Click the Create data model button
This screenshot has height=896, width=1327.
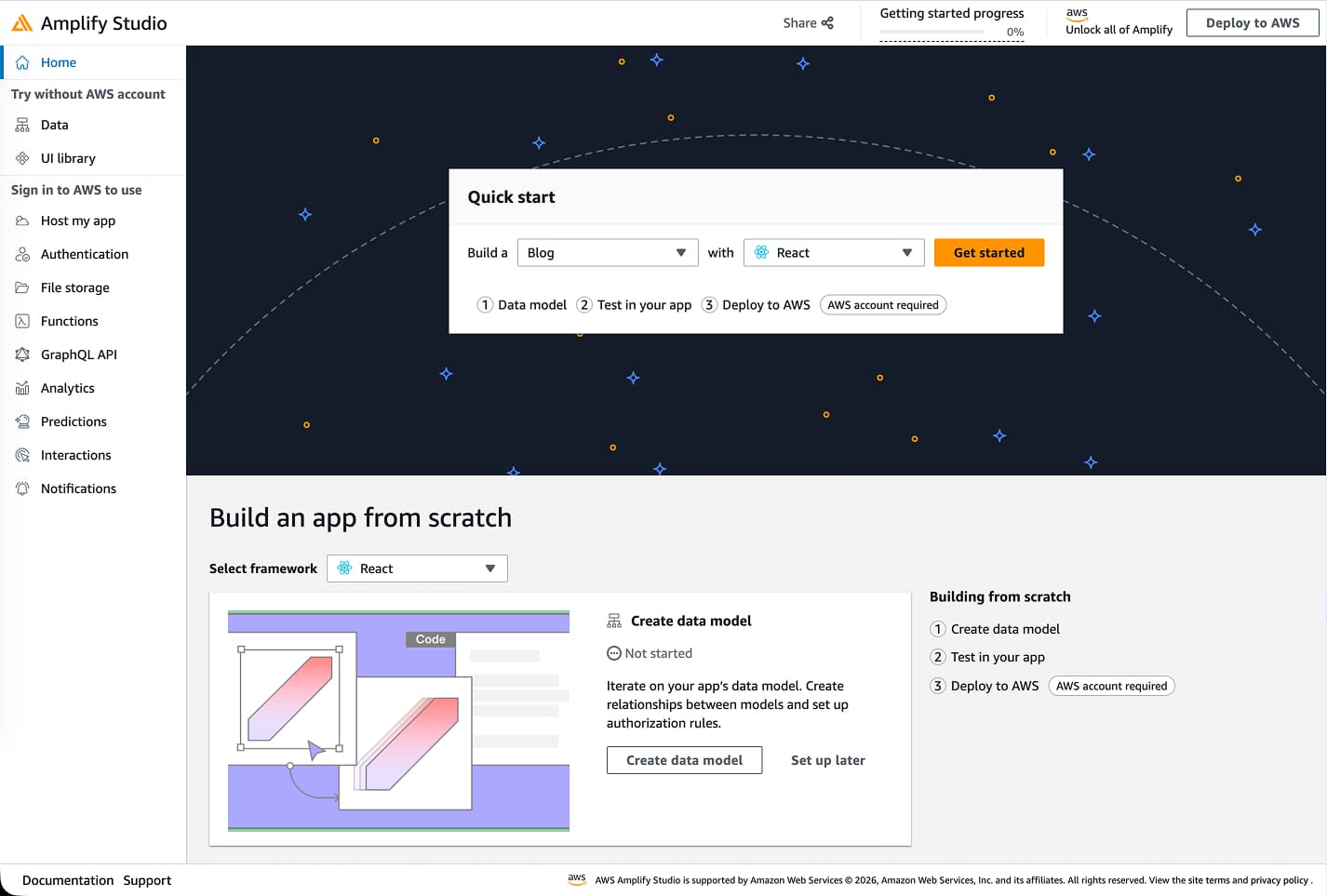point(684,760)
